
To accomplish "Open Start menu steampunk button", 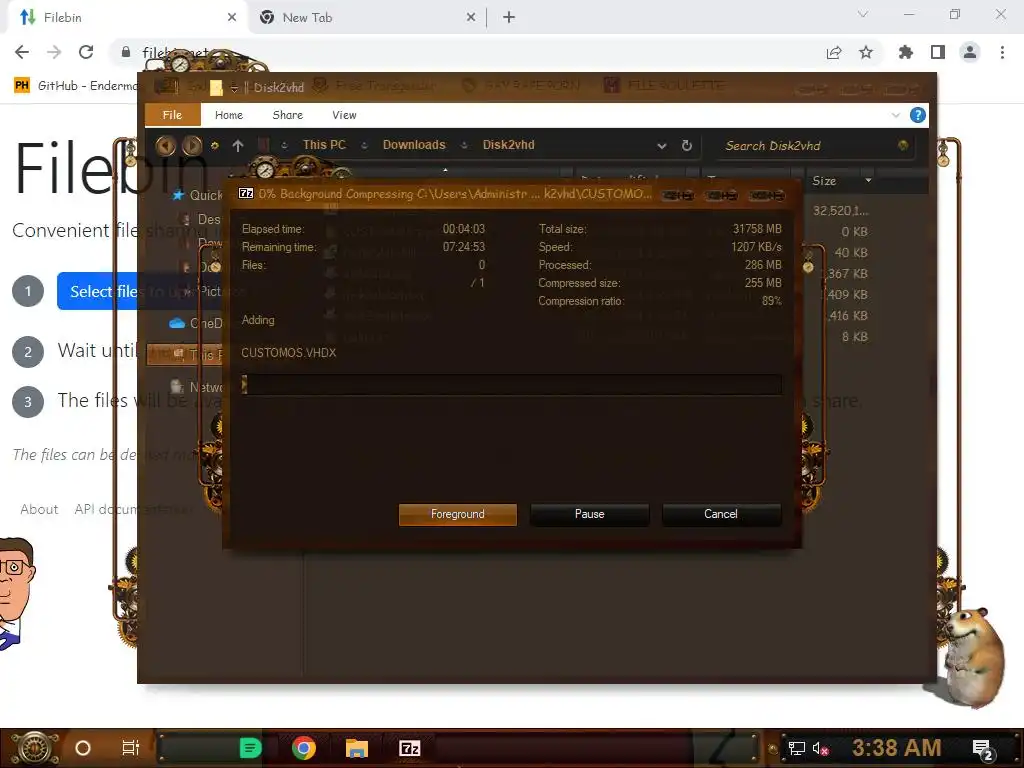I will (34, 748).
